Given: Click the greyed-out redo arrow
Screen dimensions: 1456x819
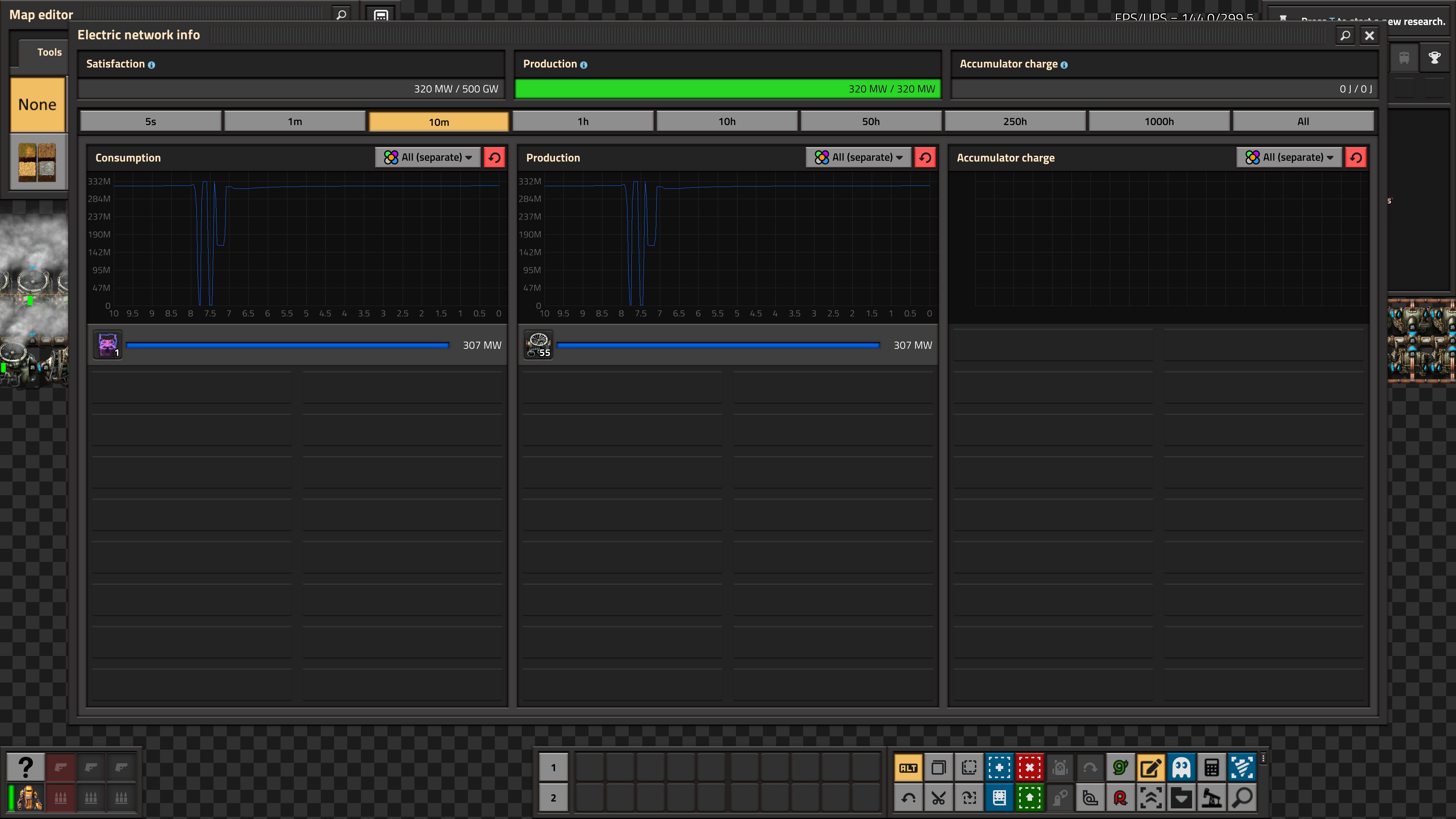Looking at the screenshot, I should tap(1090, 767).
